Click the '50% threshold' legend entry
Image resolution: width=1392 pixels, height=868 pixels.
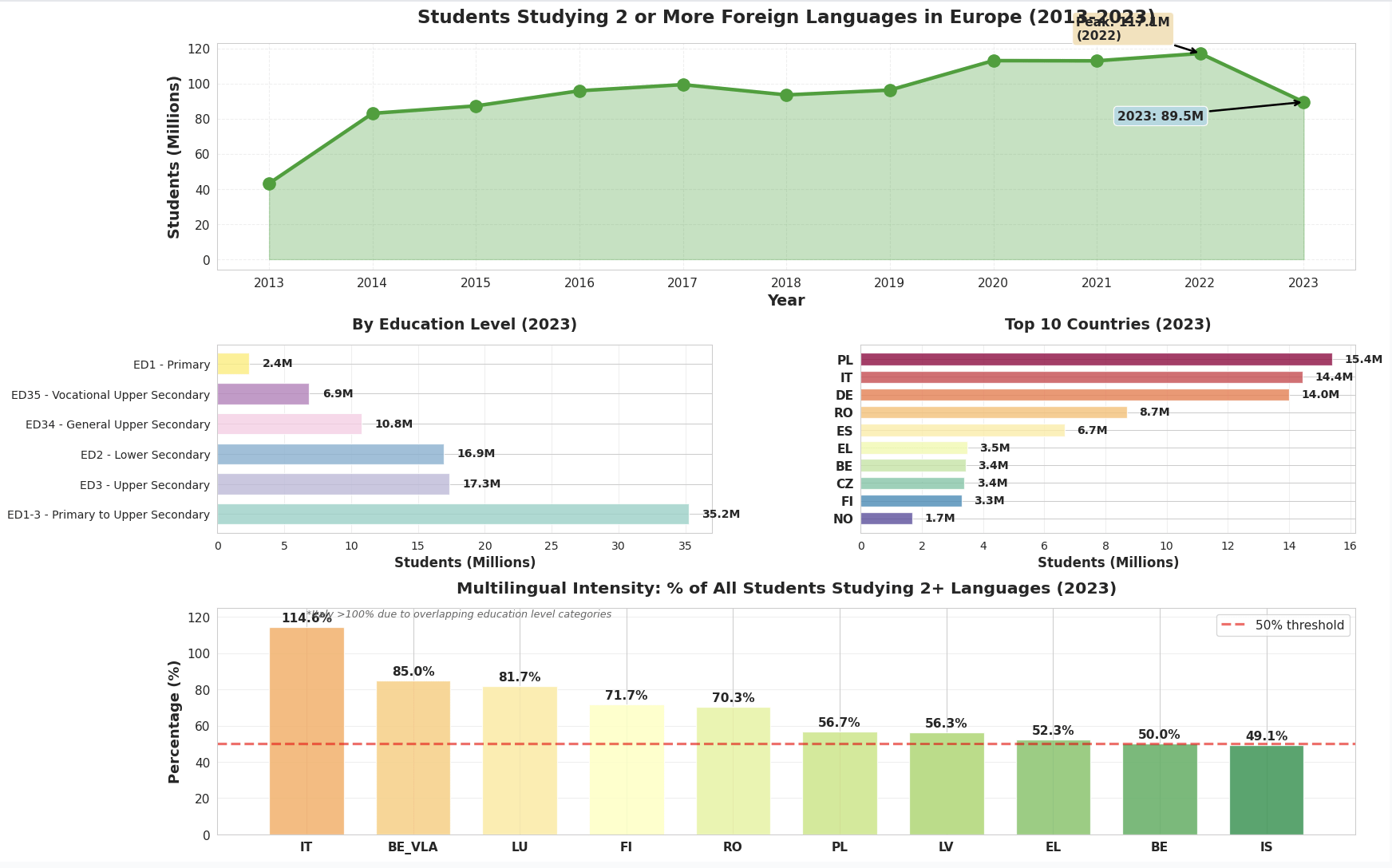tap(1283, 625)
